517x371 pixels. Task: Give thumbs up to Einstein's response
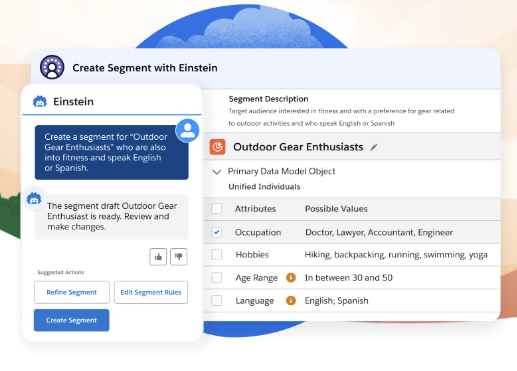(x=158, y=257)
